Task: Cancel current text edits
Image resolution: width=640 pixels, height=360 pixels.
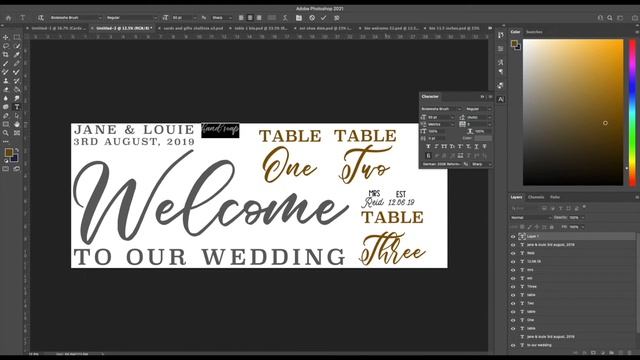Action: [x=312, y=18]
